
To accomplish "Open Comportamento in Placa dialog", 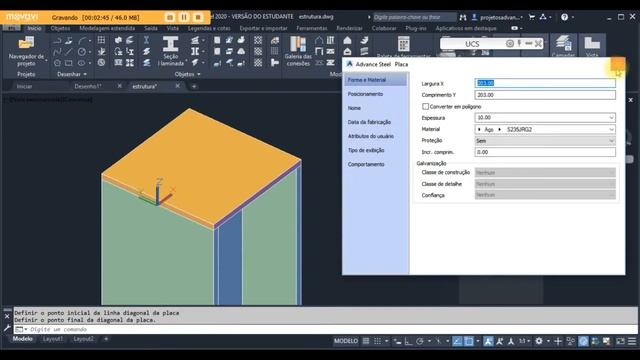I will coord(366,164).
